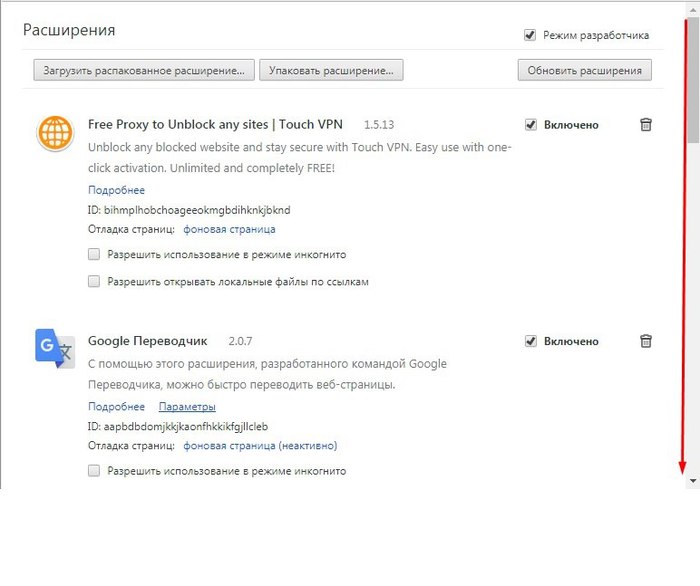
Task: Disable Touch VPN via Включено checkbox
Action: click(x=530, y=125)
